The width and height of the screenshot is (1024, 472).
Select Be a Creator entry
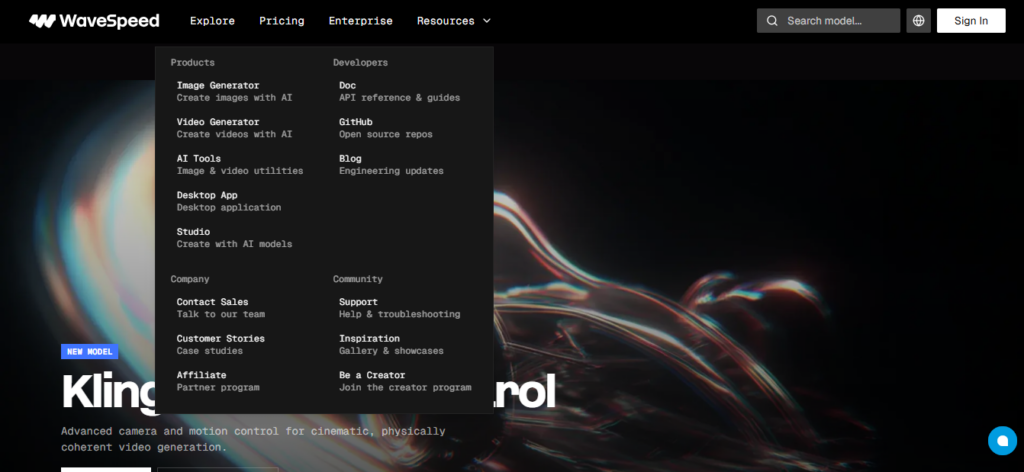(x=405, y=381)
